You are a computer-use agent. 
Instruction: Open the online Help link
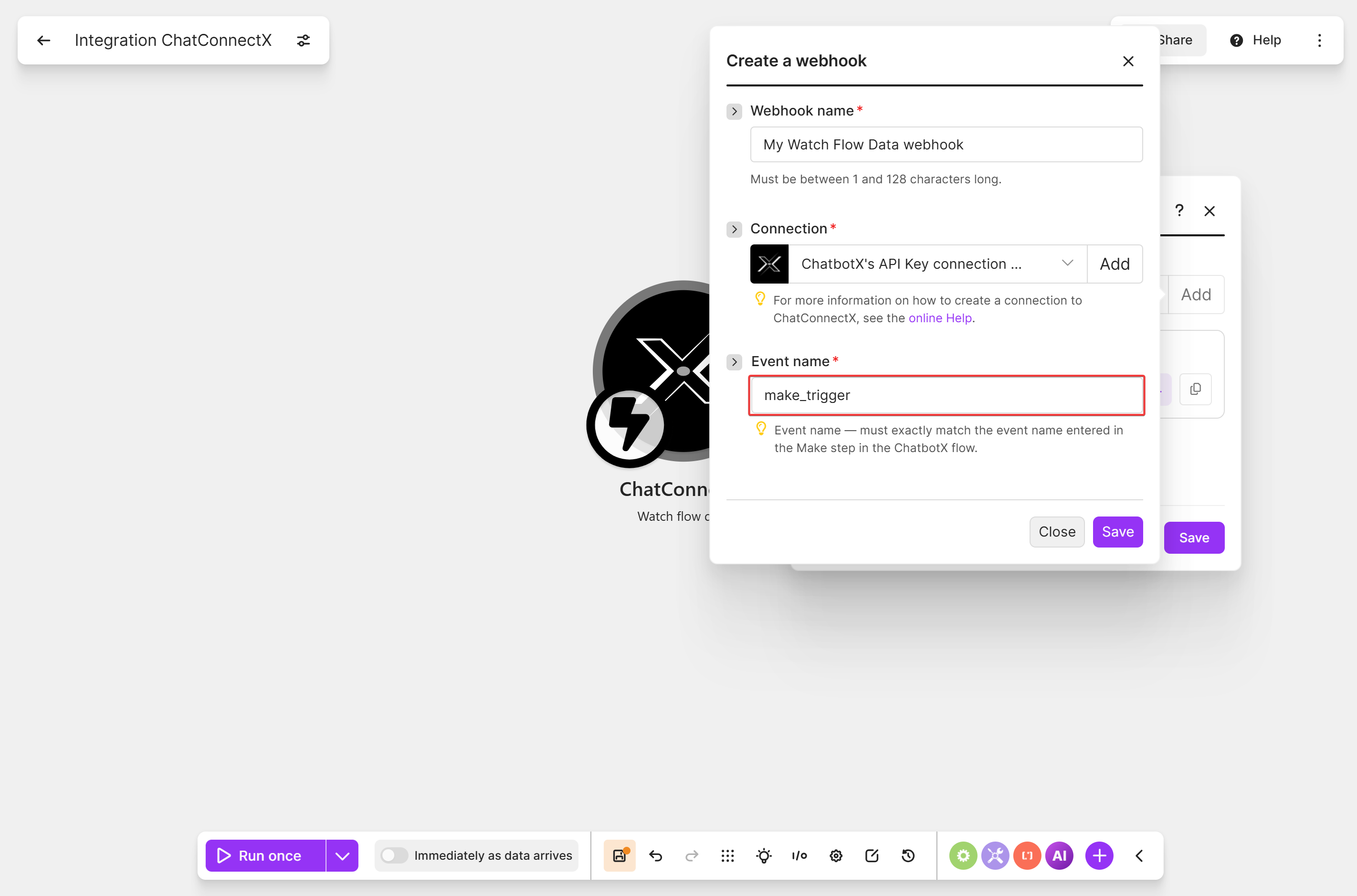coord(940,318)
